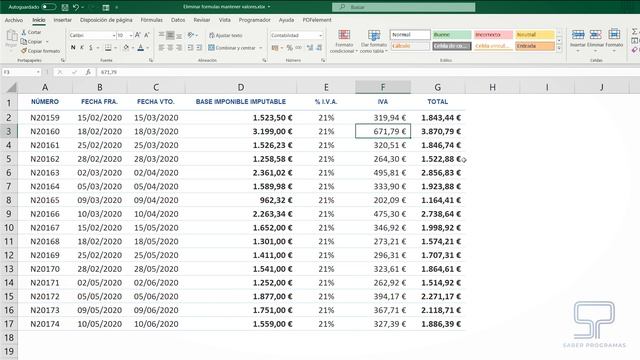
Task: Click the Decrease indent icon
Action: (x=190, y=48)
